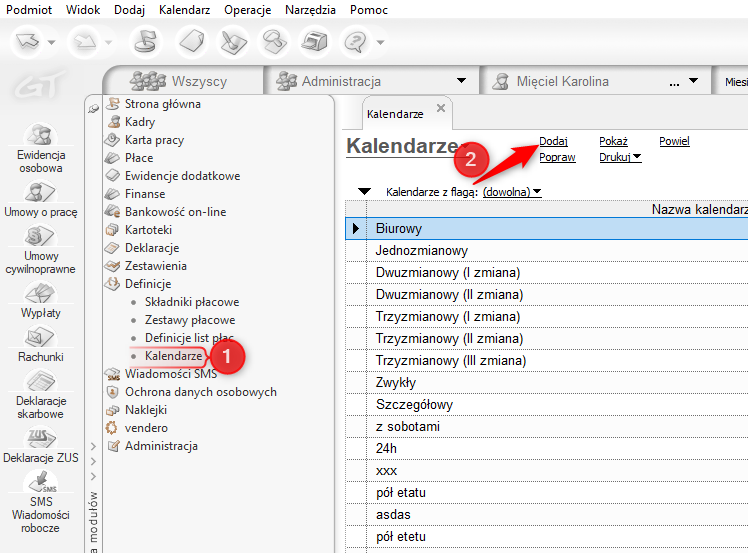
Task: Close the Kalendarze tab
Action: 441,108
